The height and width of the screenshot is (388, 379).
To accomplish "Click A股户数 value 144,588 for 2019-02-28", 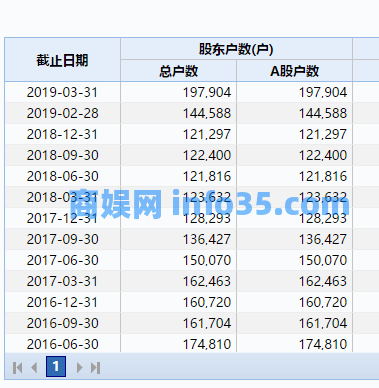I will 323,113.
